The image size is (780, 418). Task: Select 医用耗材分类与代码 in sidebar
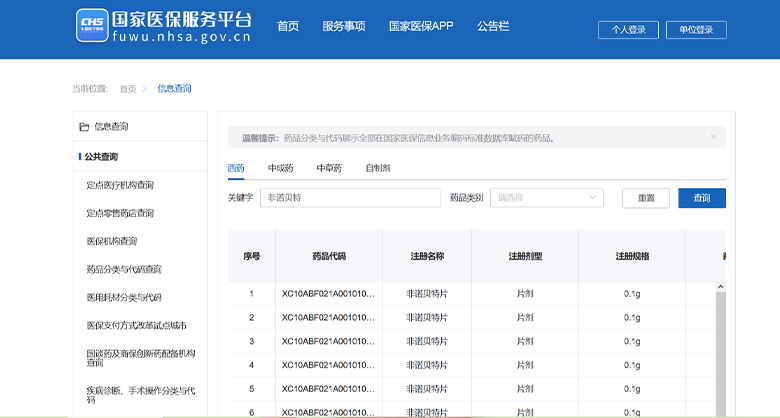(x=124, y=297)
